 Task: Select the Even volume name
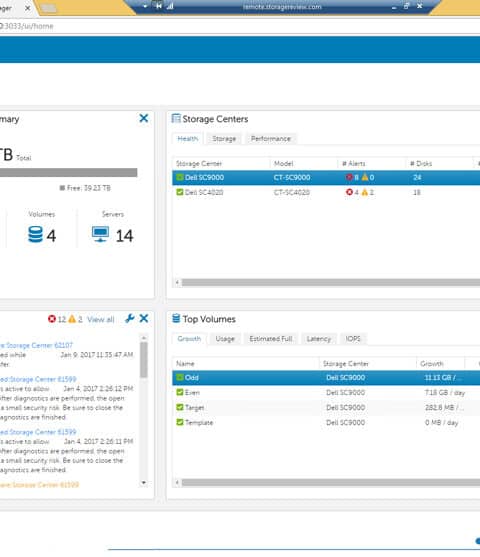192,393
